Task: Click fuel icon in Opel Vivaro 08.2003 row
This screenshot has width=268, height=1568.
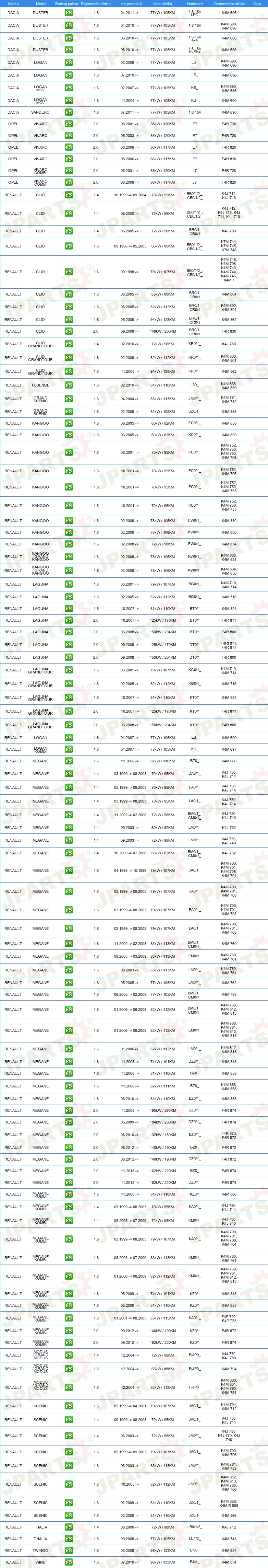Action: [x=69, y=136]
